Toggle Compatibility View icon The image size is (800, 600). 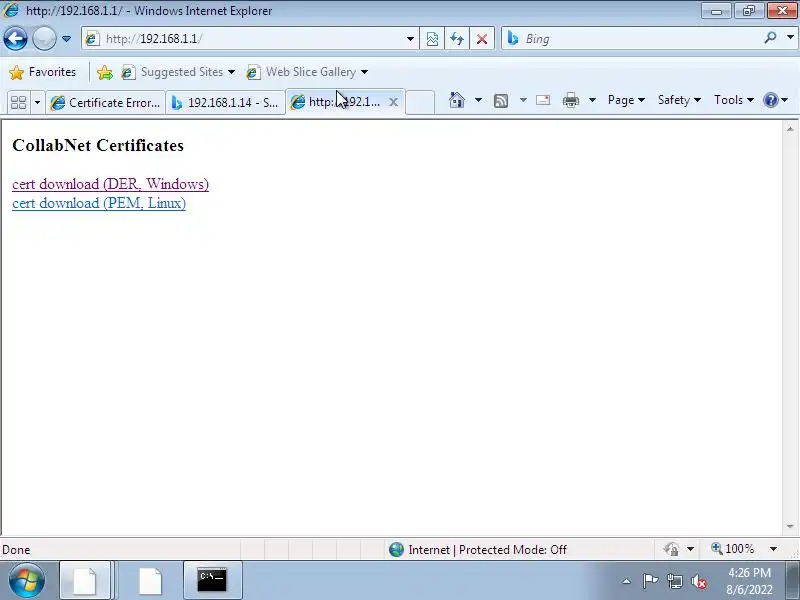point(432,39)
